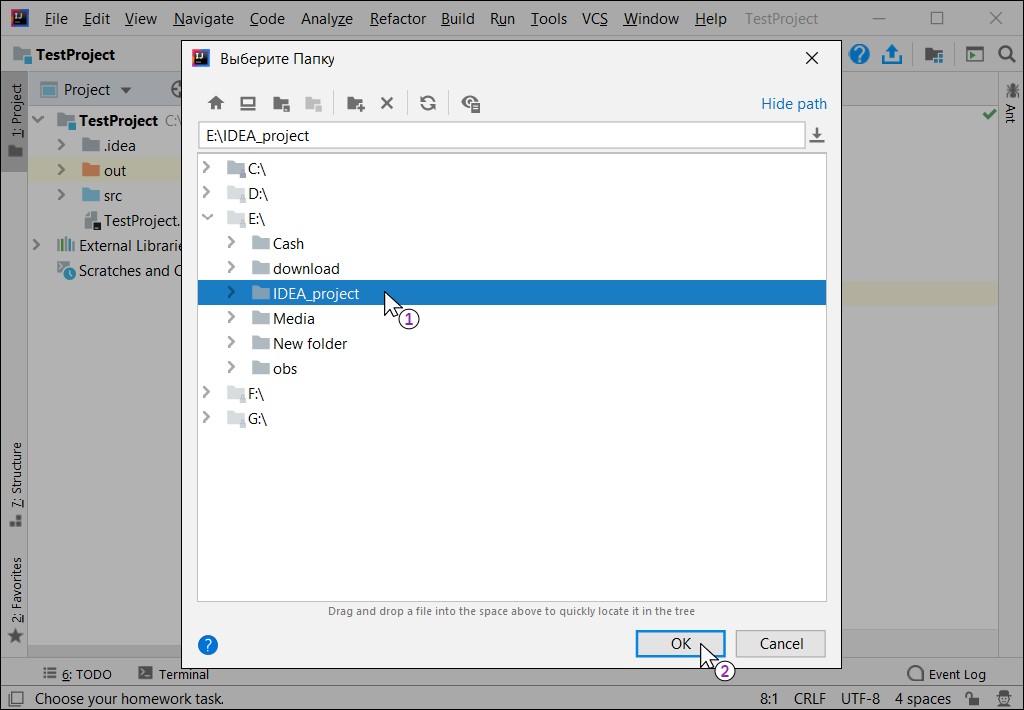Refresh the folder tree
The height and width of the screenshot is (710, 1024).
pos(428,103)
